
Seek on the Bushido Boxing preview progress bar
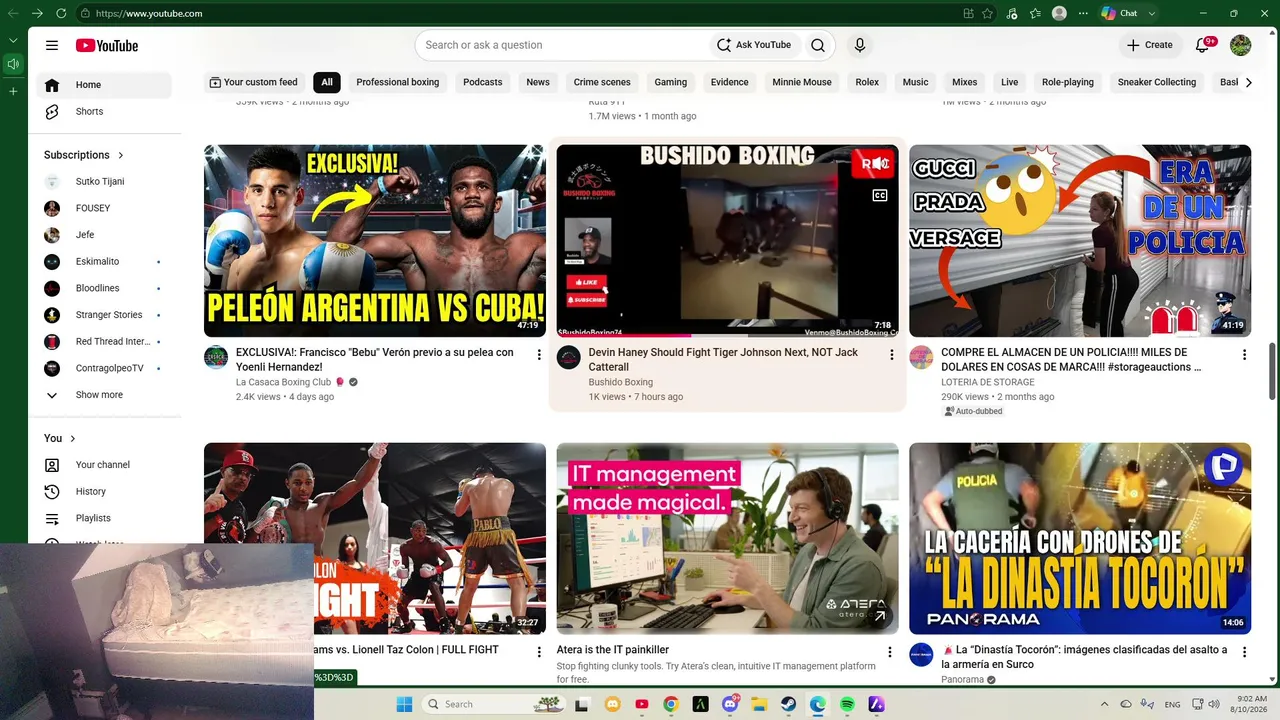728,335
